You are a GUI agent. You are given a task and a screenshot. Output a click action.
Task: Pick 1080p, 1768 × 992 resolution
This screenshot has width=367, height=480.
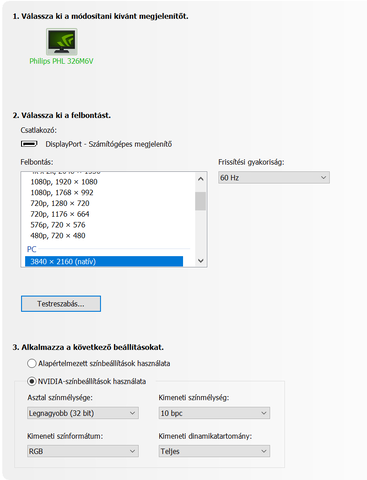click(104, 193)
